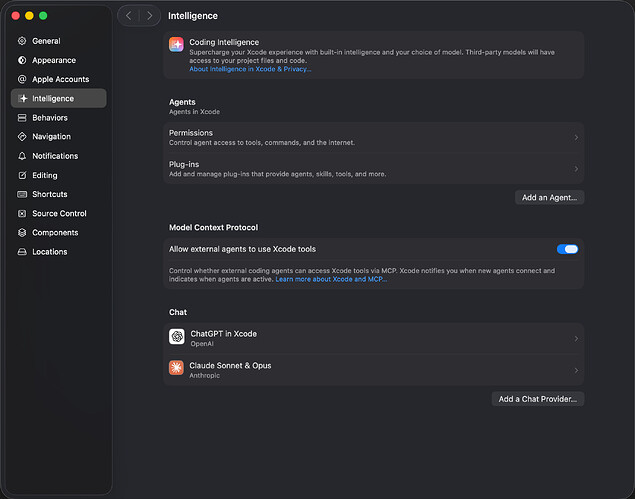
Task: Click the Notifications bell icon
Action: (22, 156)
